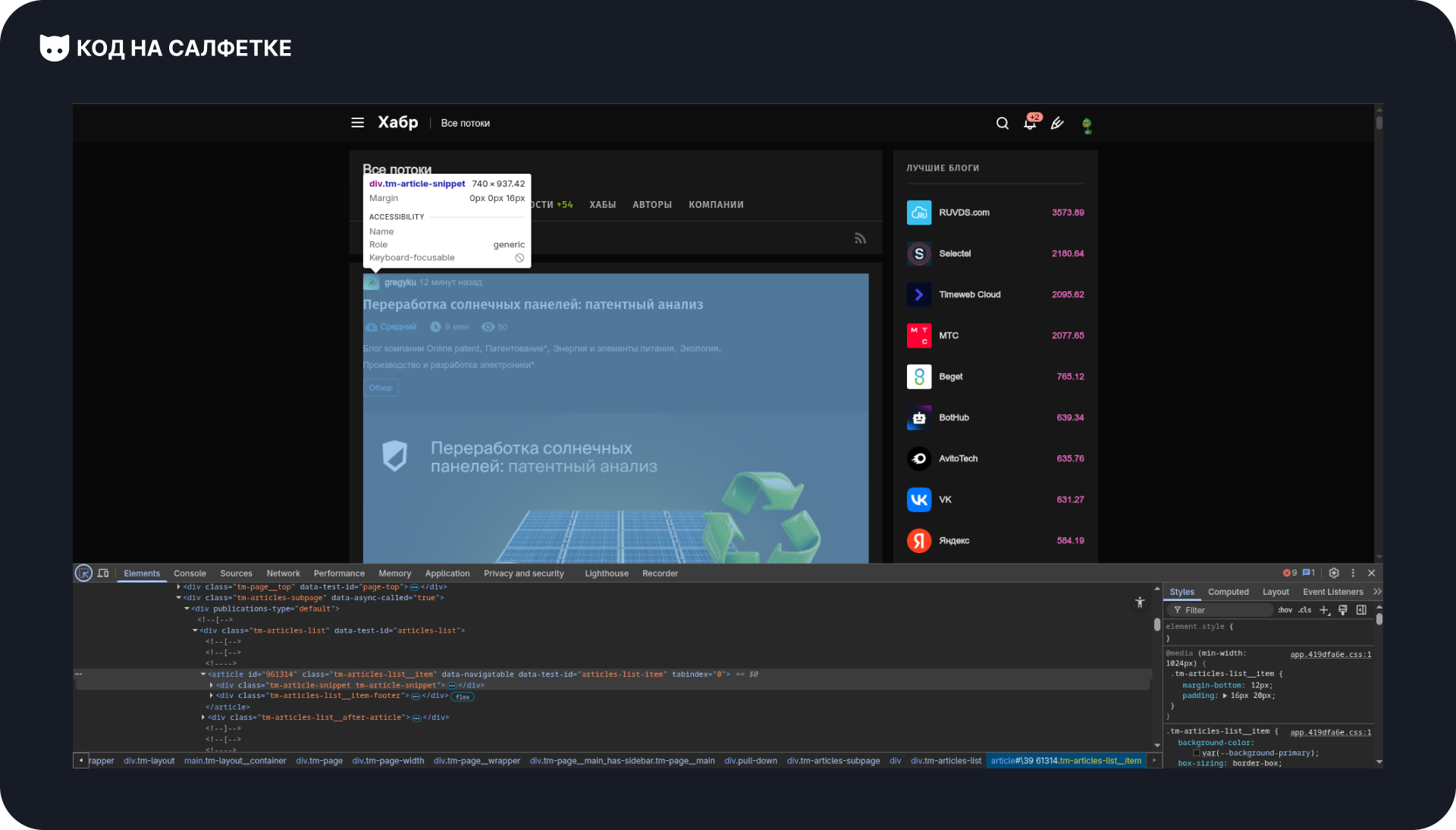Click the Habr search magnifier icon
Screen dimensions: 1456x830
pyautogui.click(x=1003, y=124)
